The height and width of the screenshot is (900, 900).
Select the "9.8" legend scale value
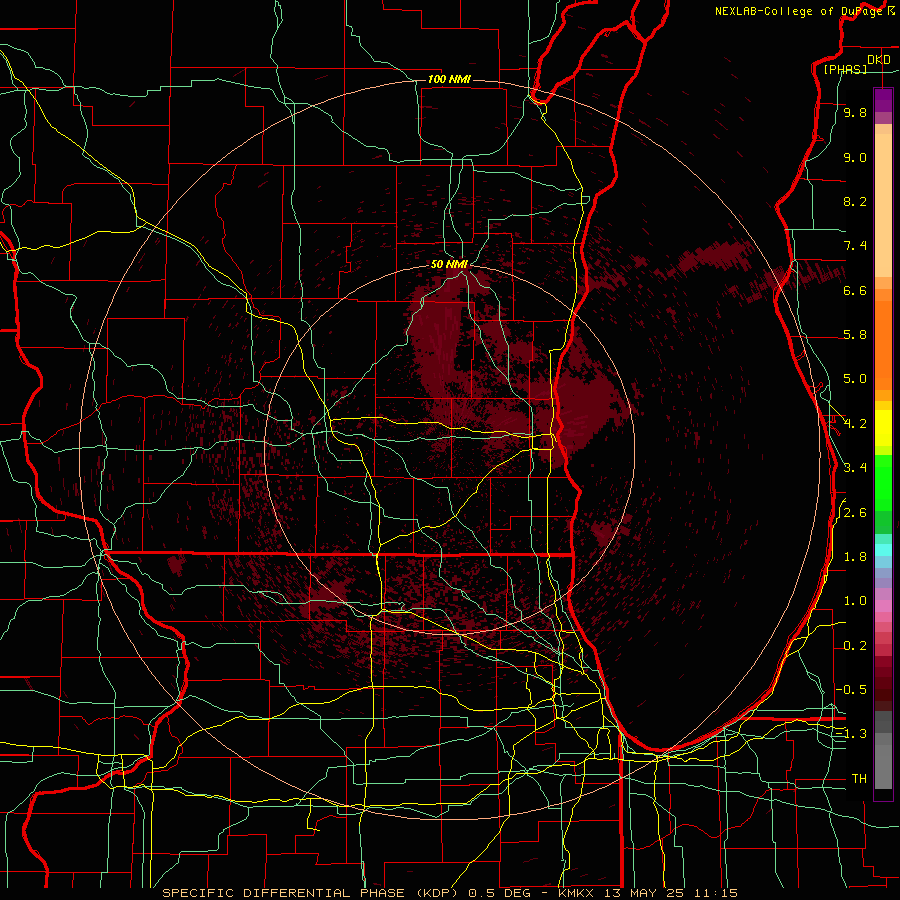point(855,113)
